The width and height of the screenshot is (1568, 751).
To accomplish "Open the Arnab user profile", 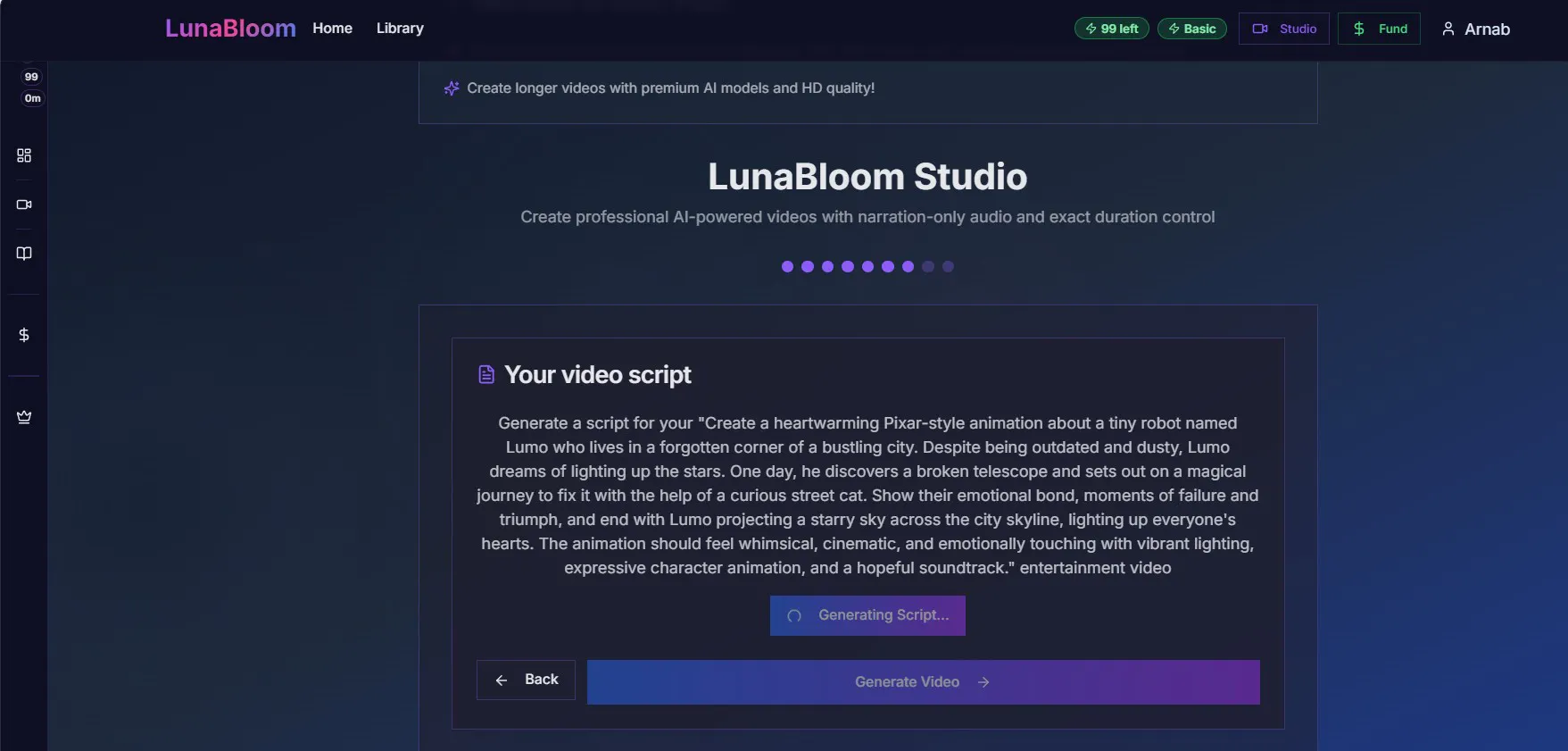I will pyautogui.click(x=1476, y=29).
